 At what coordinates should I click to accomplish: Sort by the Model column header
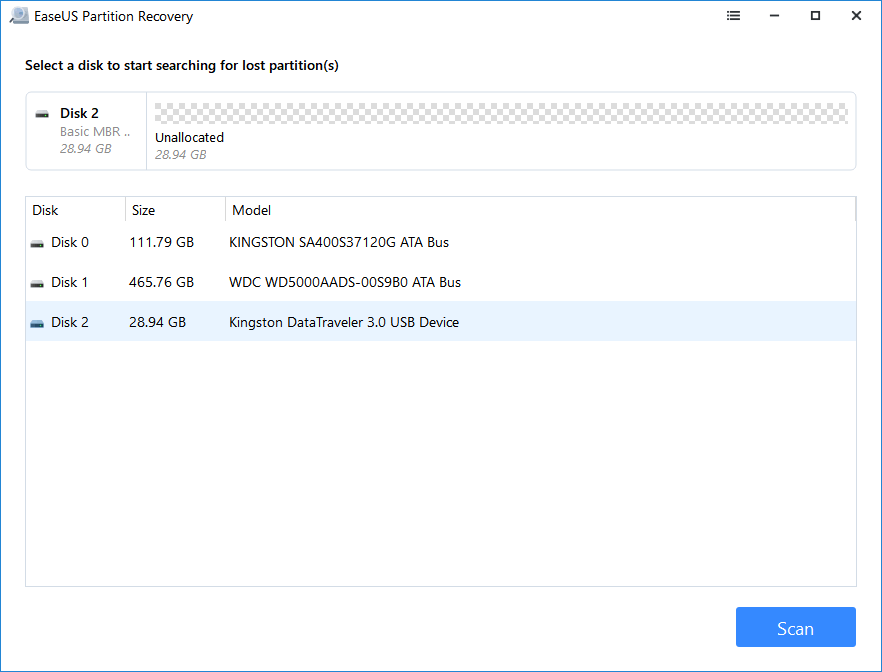(251, 210)
